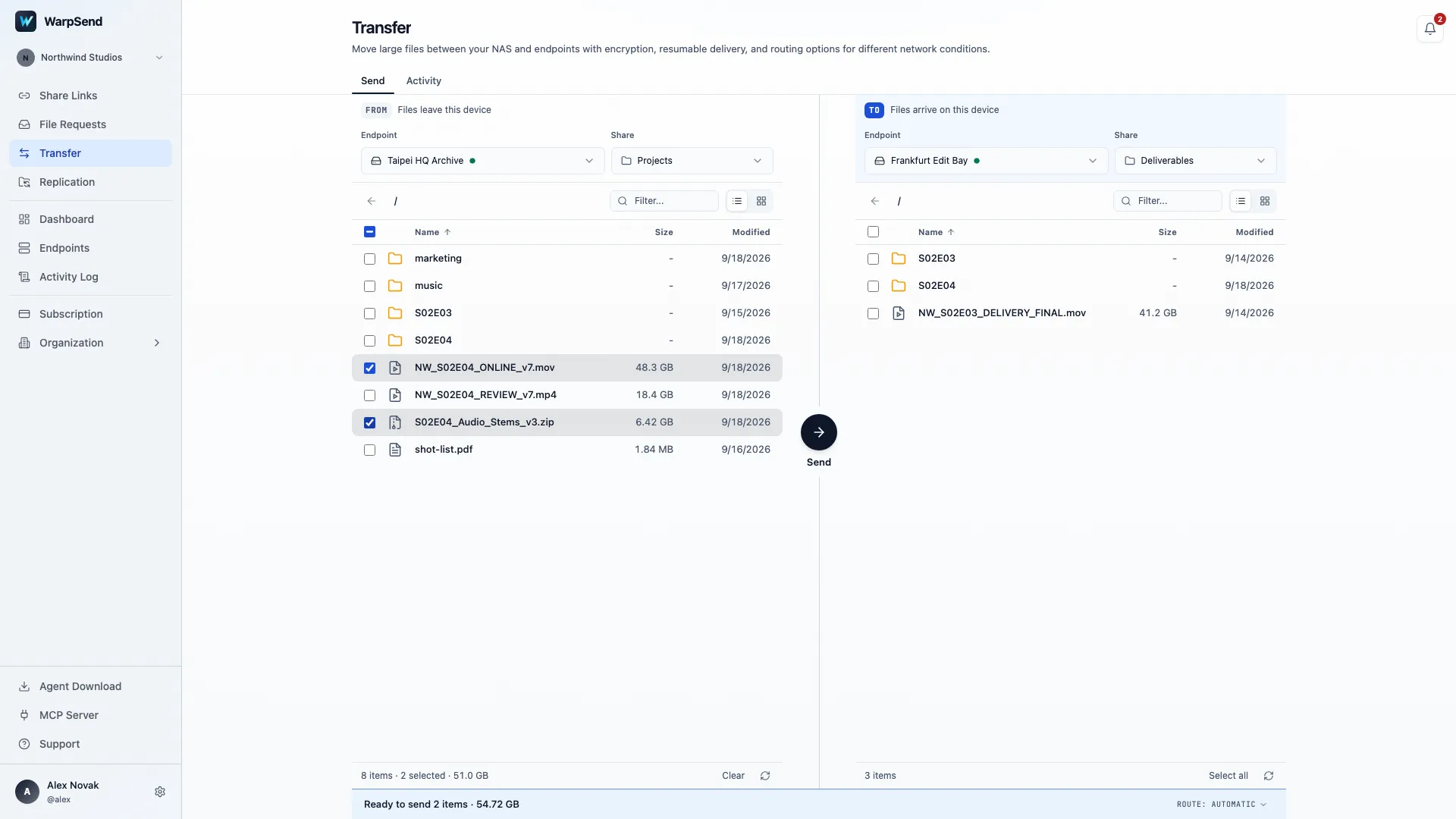Open the notifications bell

[1429, 29]
